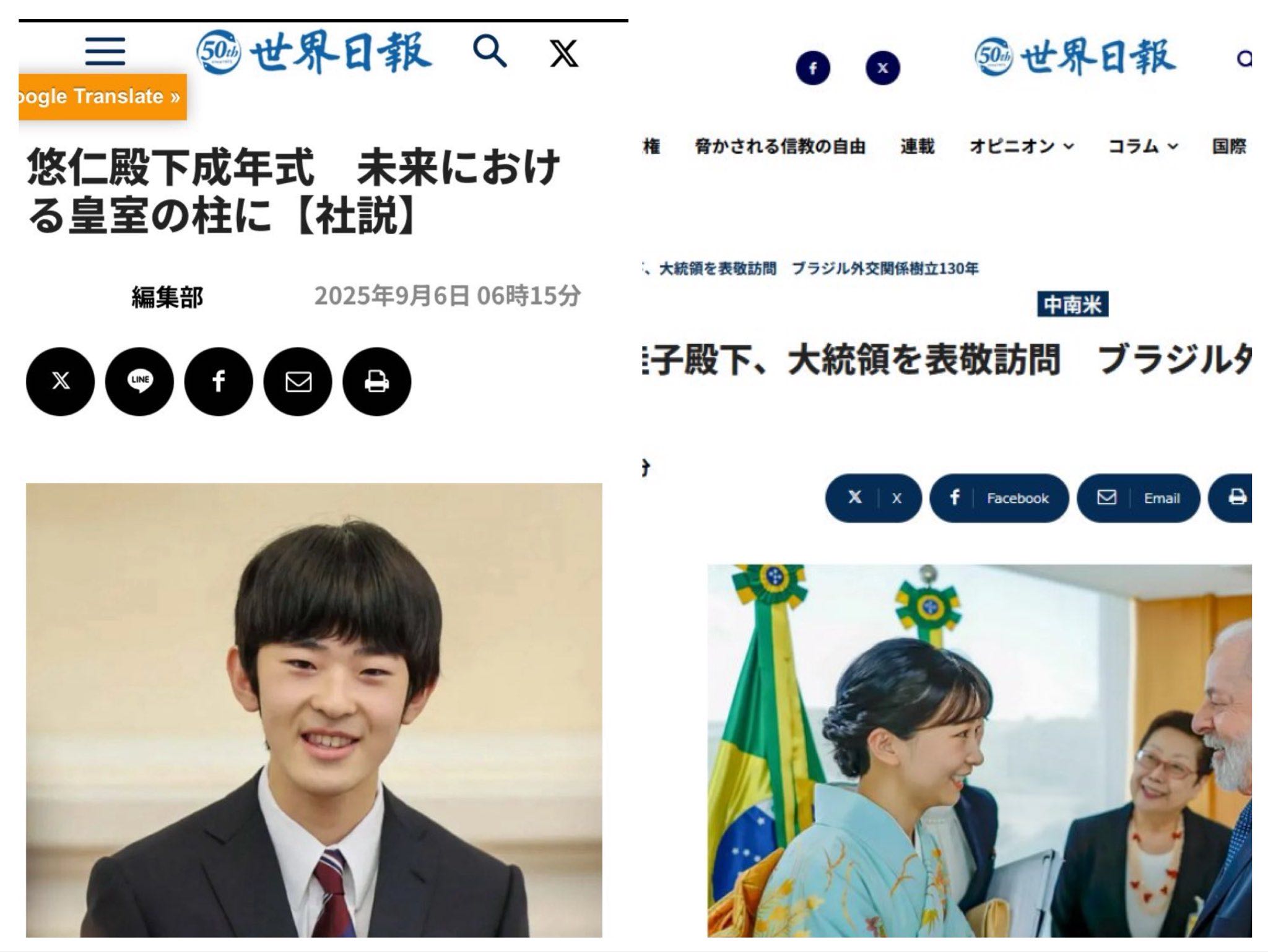This screenshot has height=952, width=1268.
Task: Click the search magnifier icon on left page
Action: [x=490, y=51]
